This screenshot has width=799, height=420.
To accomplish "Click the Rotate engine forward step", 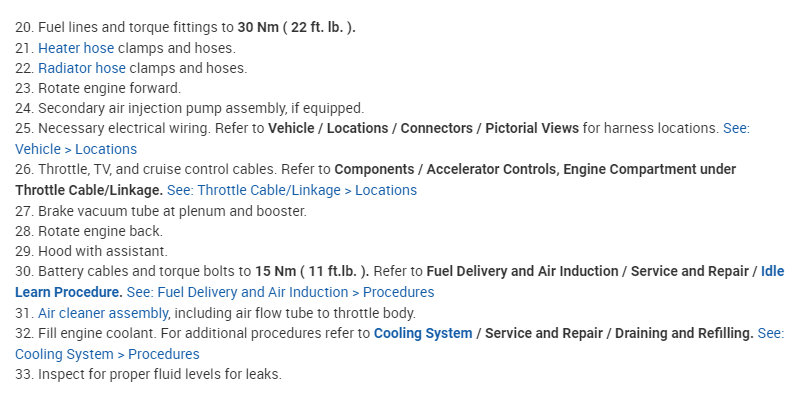I will coord(109,88).
